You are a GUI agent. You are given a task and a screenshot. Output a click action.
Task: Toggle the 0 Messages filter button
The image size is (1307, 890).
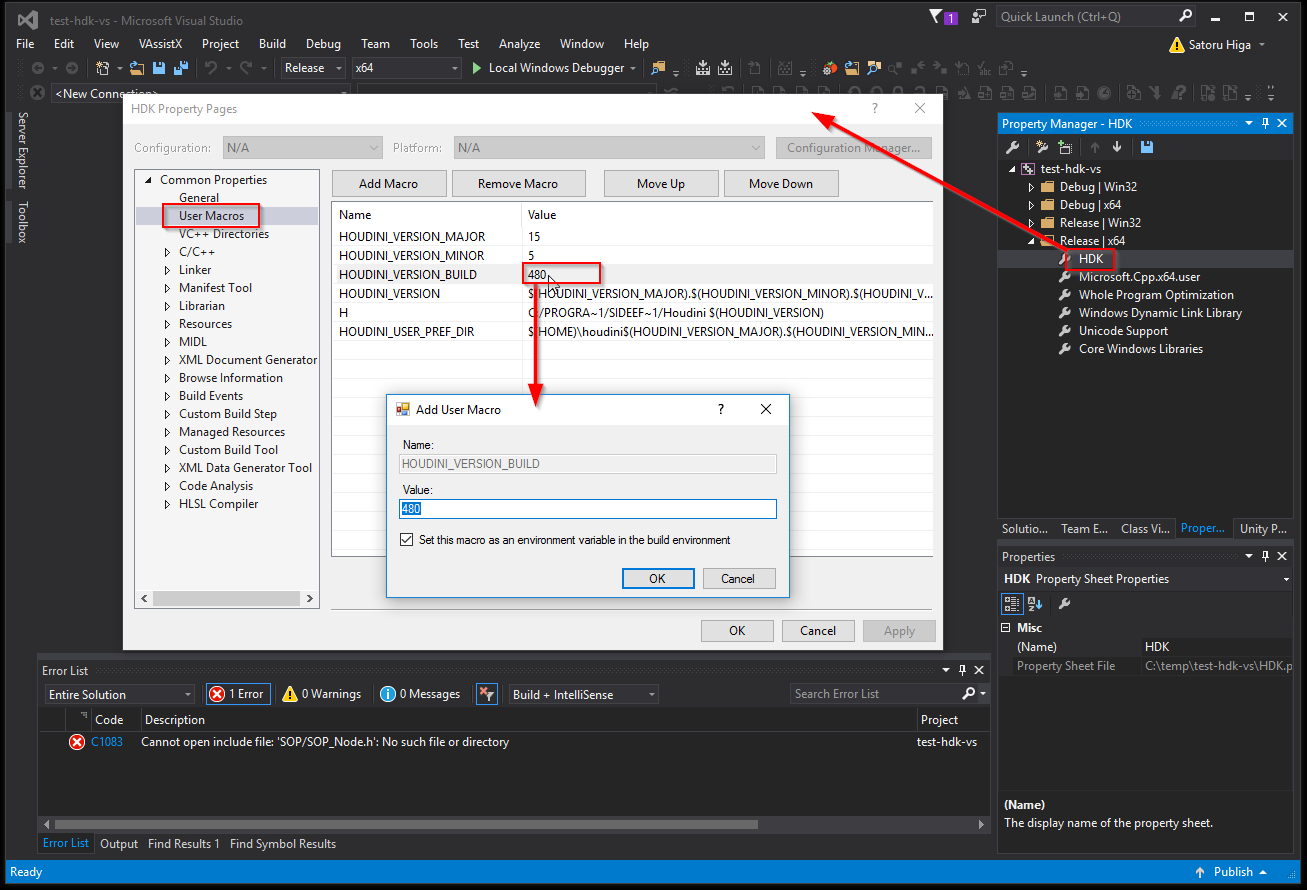click(x=420, y=694)
